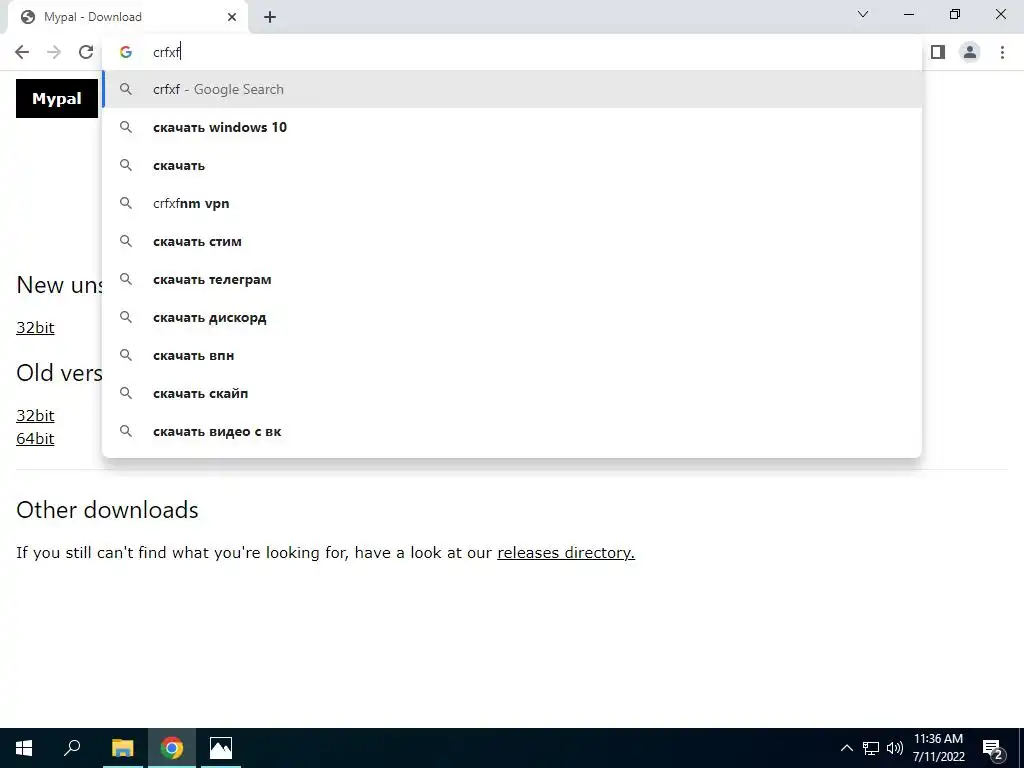
Task: Select the 'скачать скайп' suggestion
Action: click(512, 393)
